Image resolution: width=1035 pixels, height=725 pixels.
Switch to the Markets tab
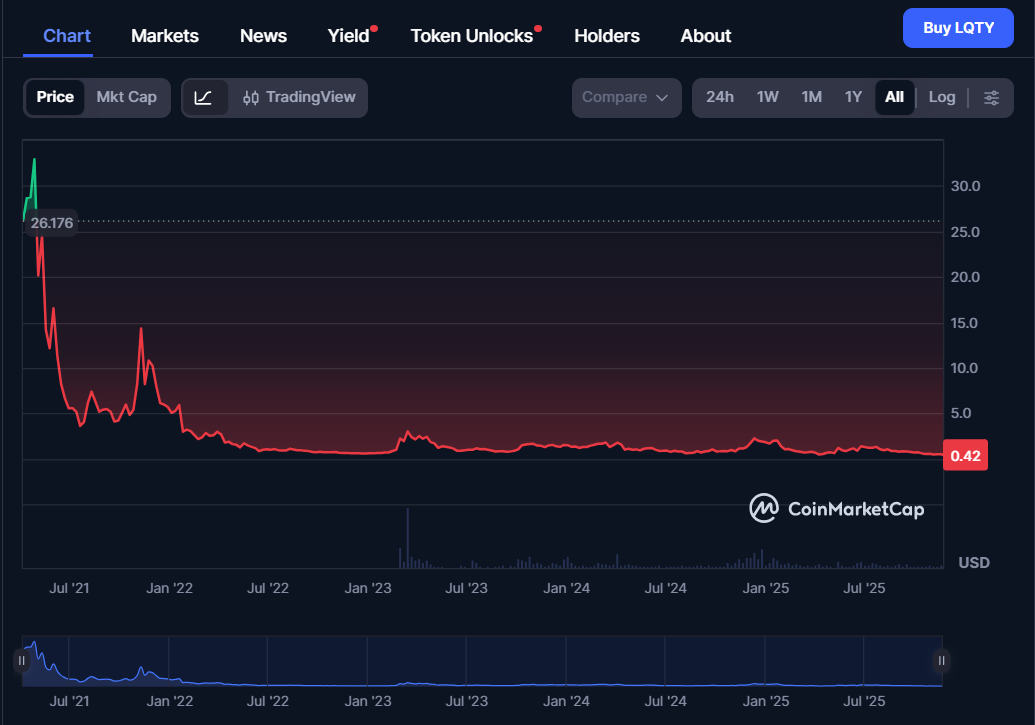point(164,35)
